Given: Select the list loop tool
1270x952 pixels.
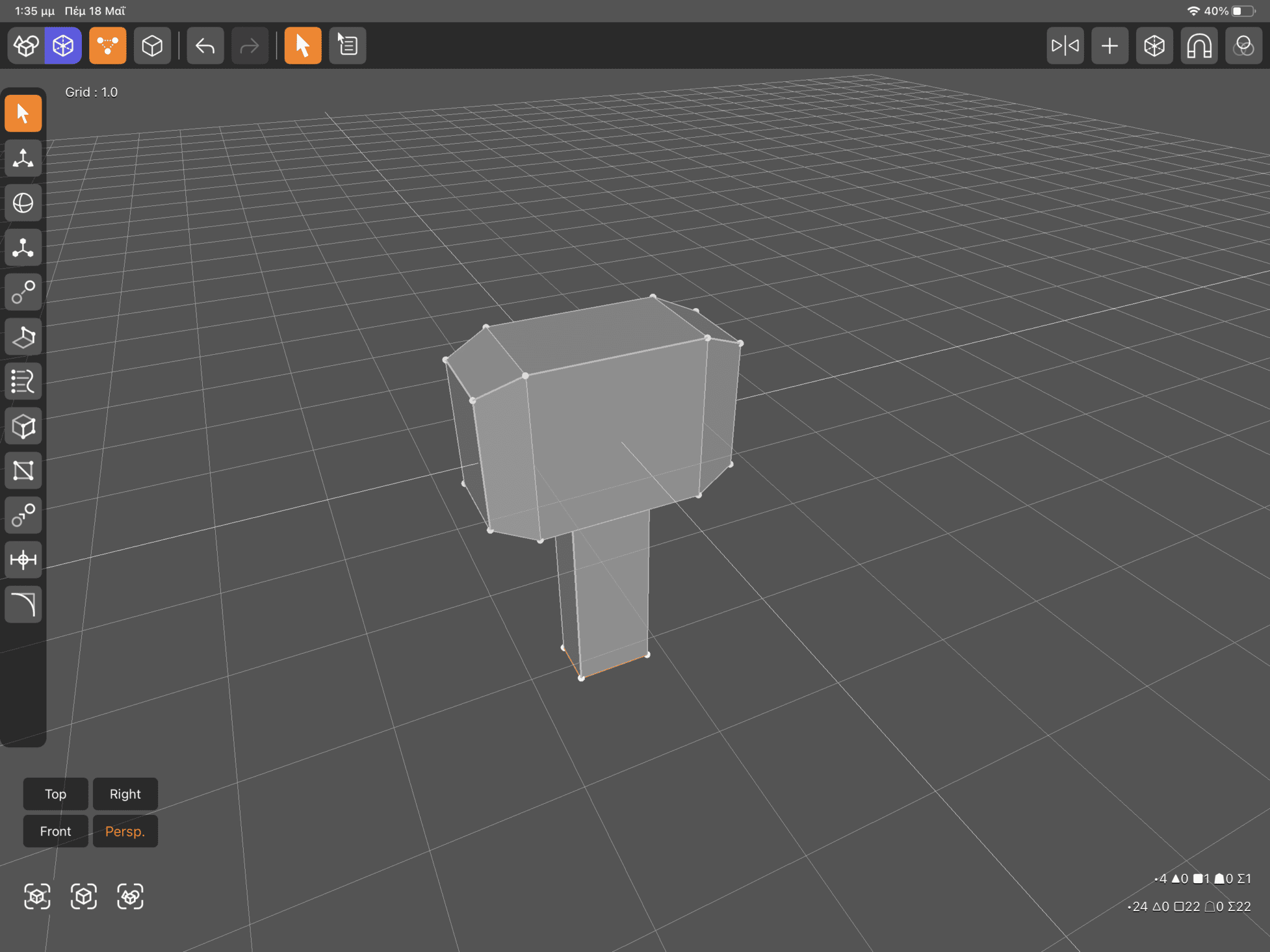Looking at the screenshot, I should (x=24, y=381).
